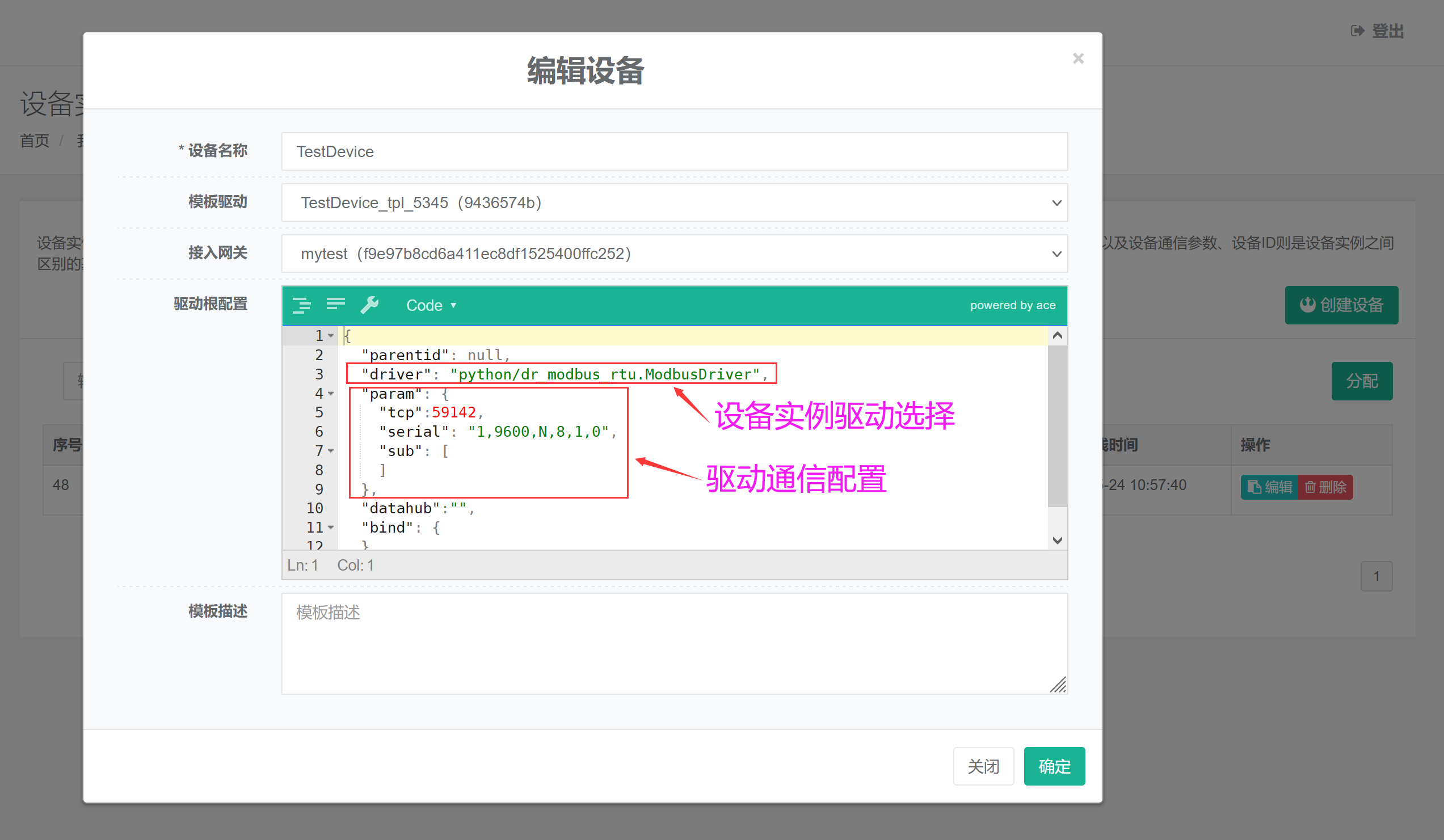Close the 编辑设备 dialog with X icon

[1078, 58]
